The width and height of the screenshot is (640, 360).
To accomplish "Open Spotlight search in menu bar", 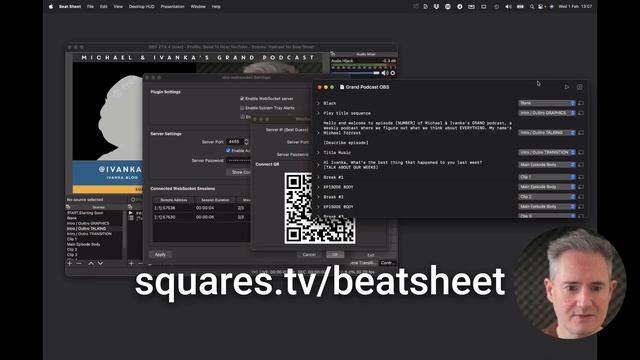I will pos(531,7).
